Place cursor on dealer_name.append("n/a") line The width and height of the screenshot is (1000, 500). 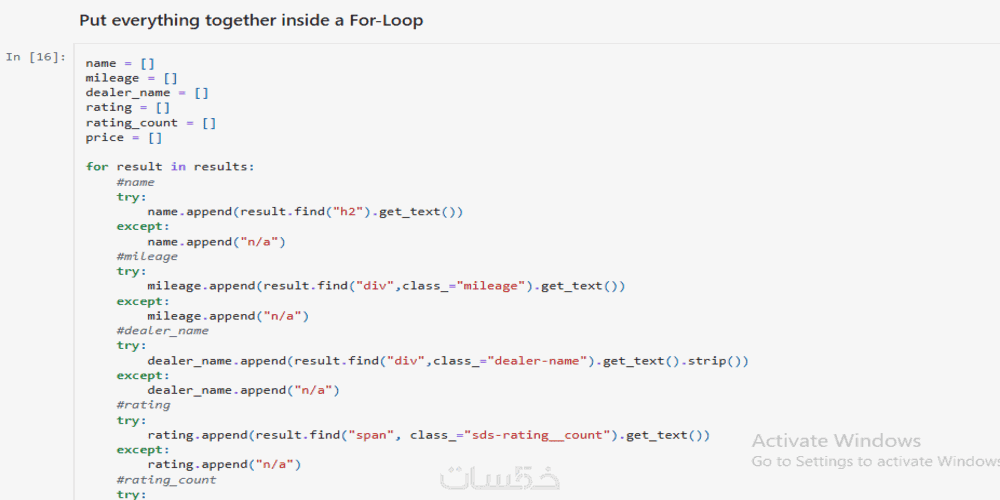coord(243,390)
